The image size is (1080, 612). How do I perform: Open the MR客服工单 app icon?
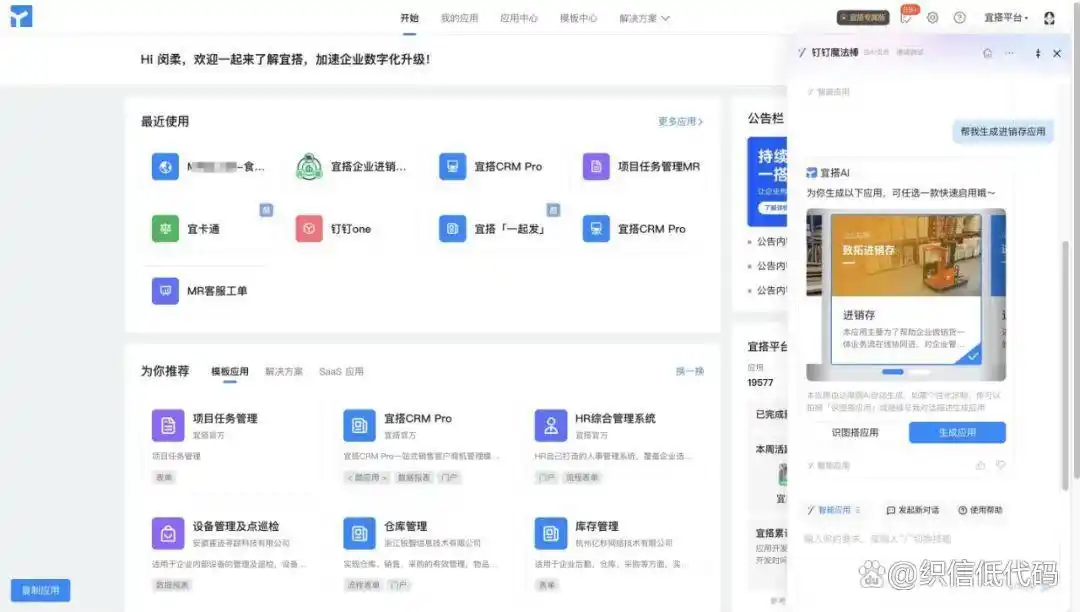(164, 291)
